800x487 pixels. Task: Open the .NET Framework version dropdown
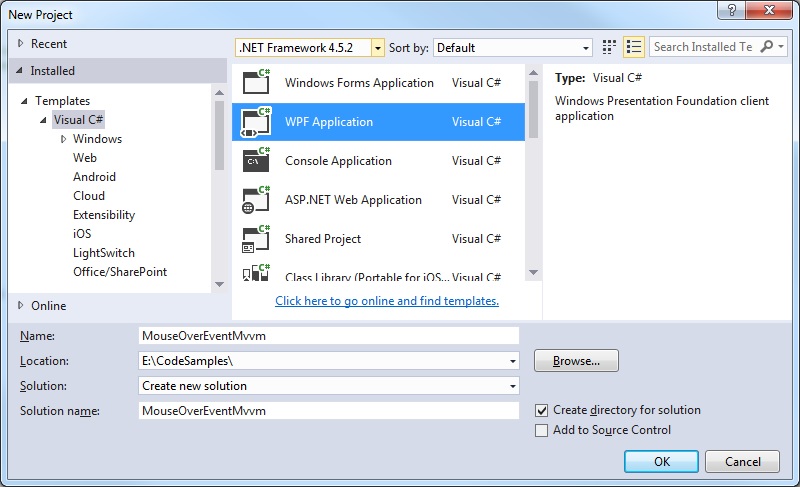coord(378,48)
